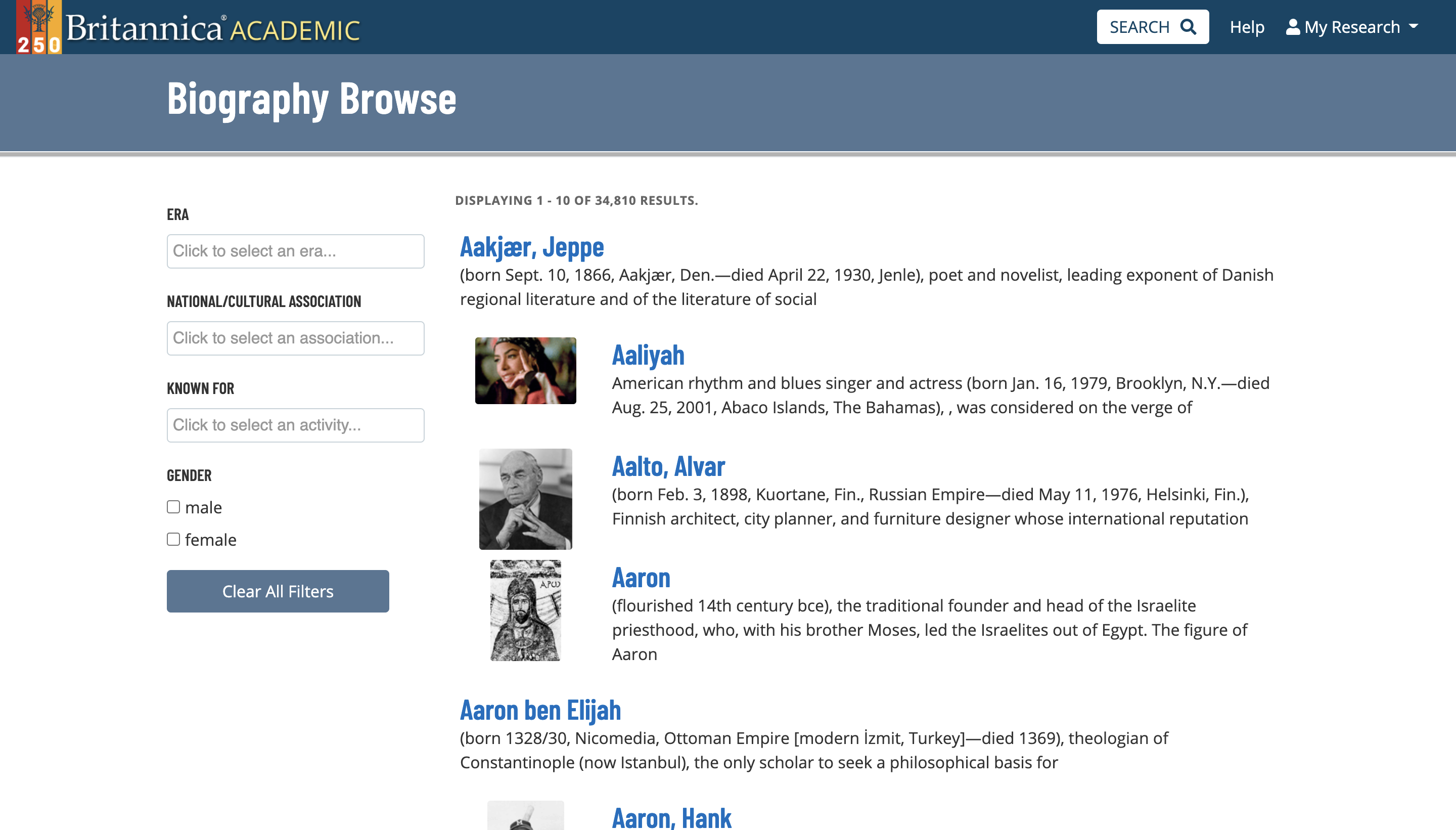Viewport: 1456px width, 830px height.
Task: Open the Aakjær, Jeppe biography
Action: coord(531,247)
